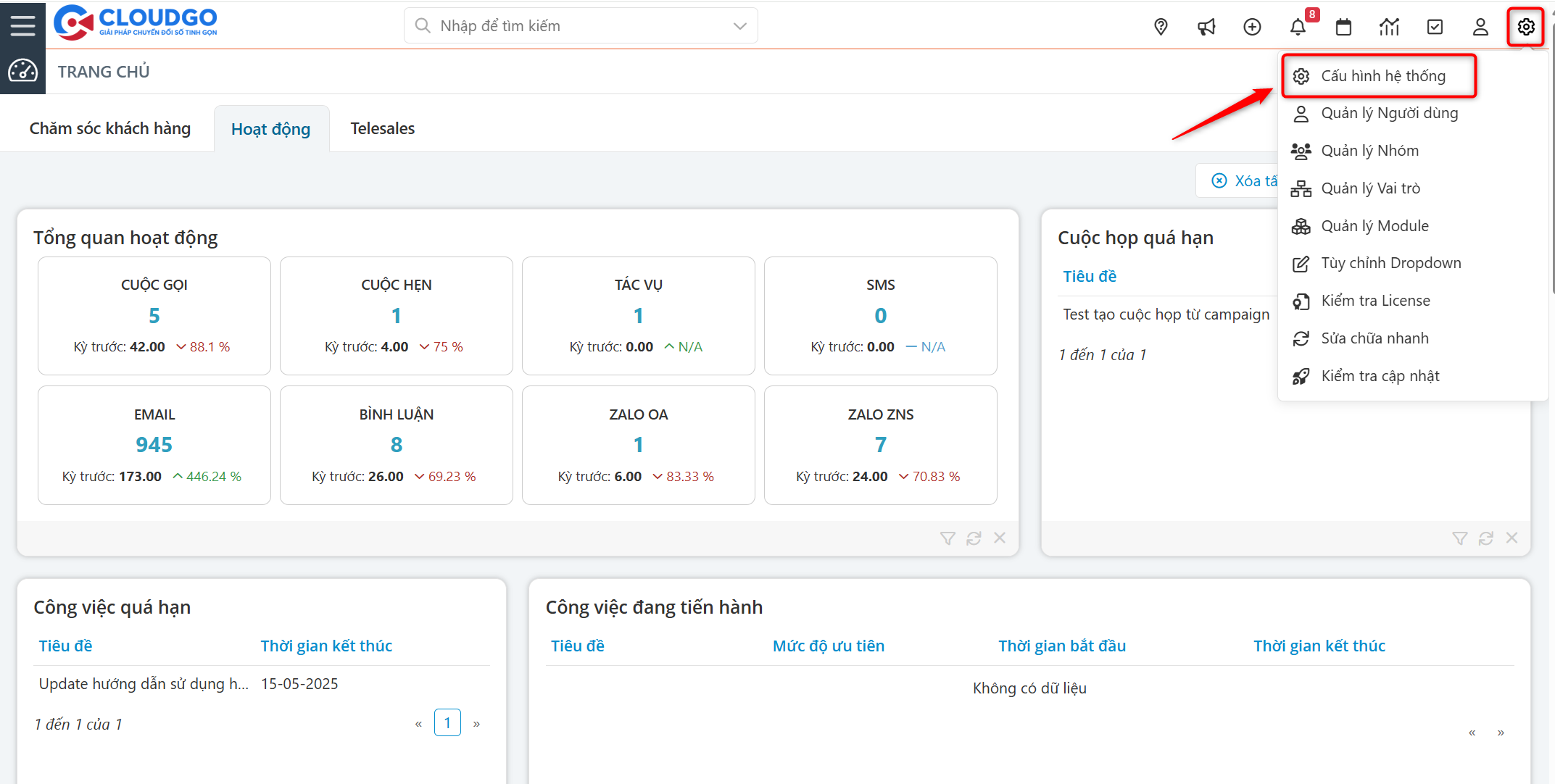Open the user profile icon
Viewport: 1555px width, 784px height.
(1480, 27)
